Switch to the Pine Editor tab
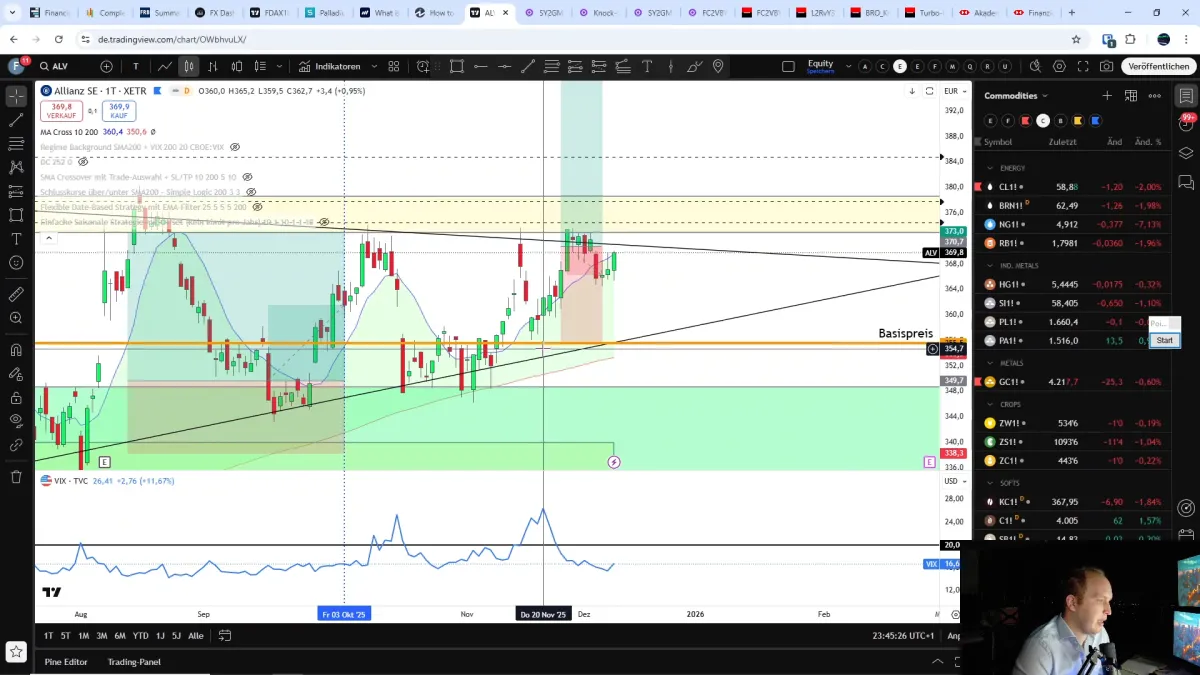 [x=65, y=661]
